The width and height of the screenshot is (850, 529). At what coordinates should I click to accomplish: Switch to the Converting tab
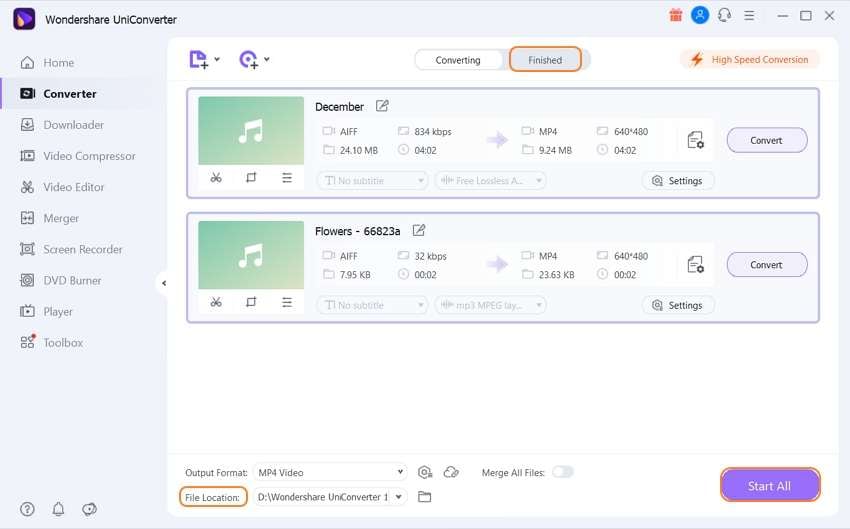458,60
